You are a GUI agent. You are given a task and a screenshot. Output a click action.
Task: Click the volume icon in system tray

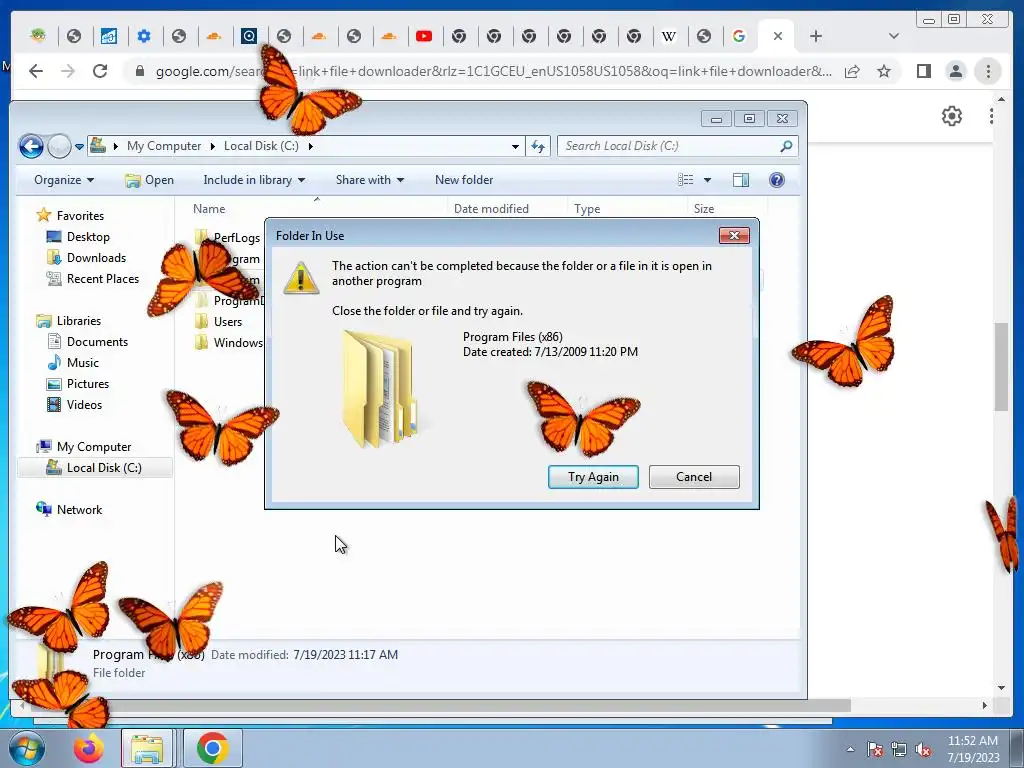click(x=923, y=750)
